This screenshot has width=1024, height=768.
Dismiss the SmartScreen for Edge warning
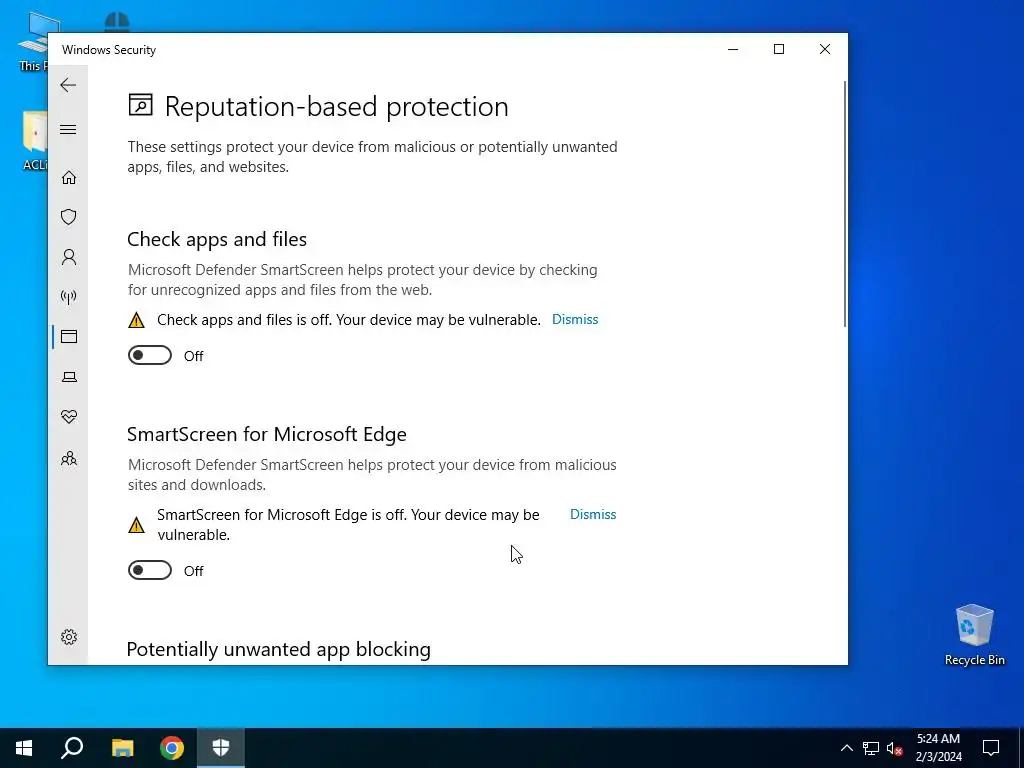point(593,515)
